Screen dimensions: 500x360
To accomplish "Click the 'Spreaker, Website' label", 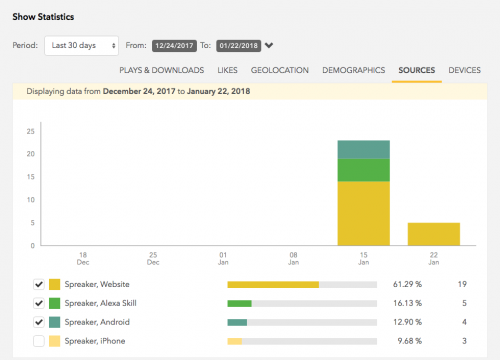I will pyautogui.click(x=97, y=284).
